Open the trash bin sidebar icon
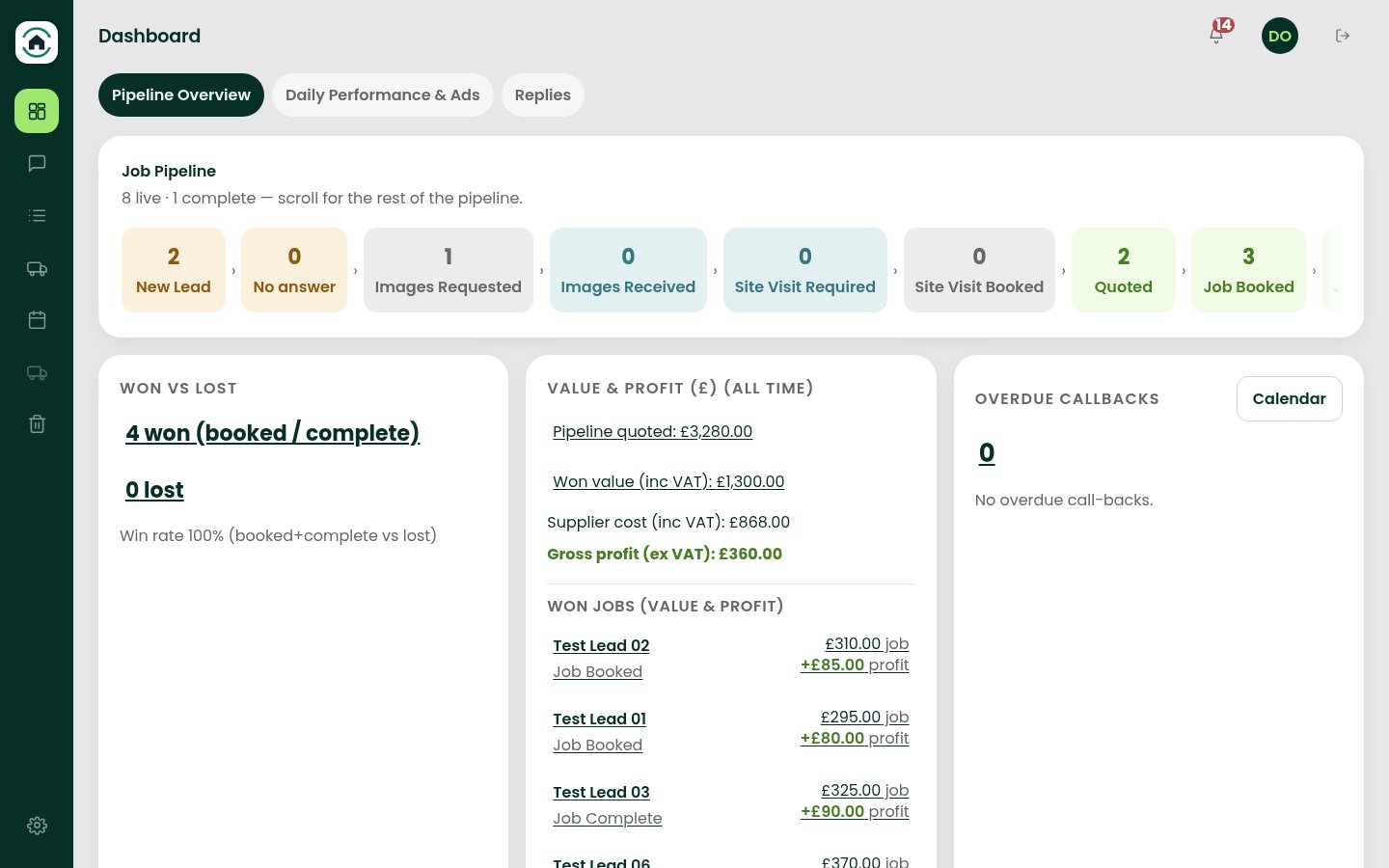Viewport: 1389px width, 868px height. [37, 423]
